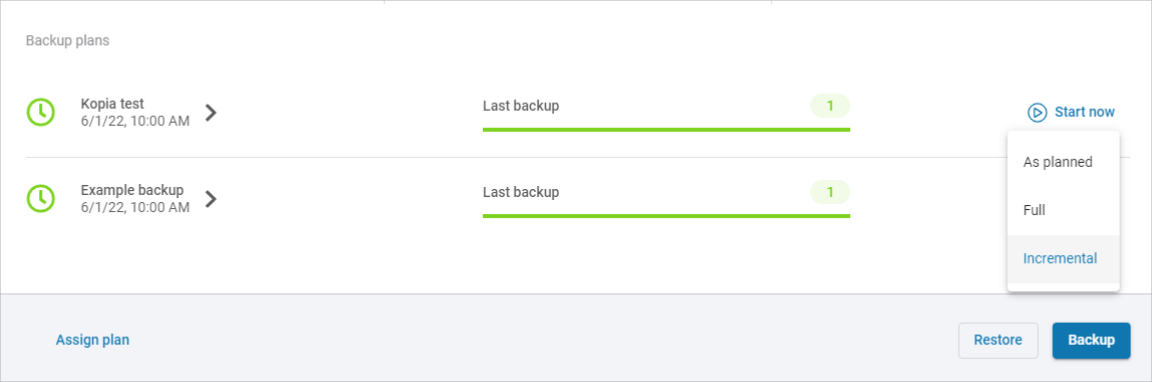Click the Start now play icon
Image resolution: width=1152 pixels, height=382 pixels.
tap(1037, 112)
